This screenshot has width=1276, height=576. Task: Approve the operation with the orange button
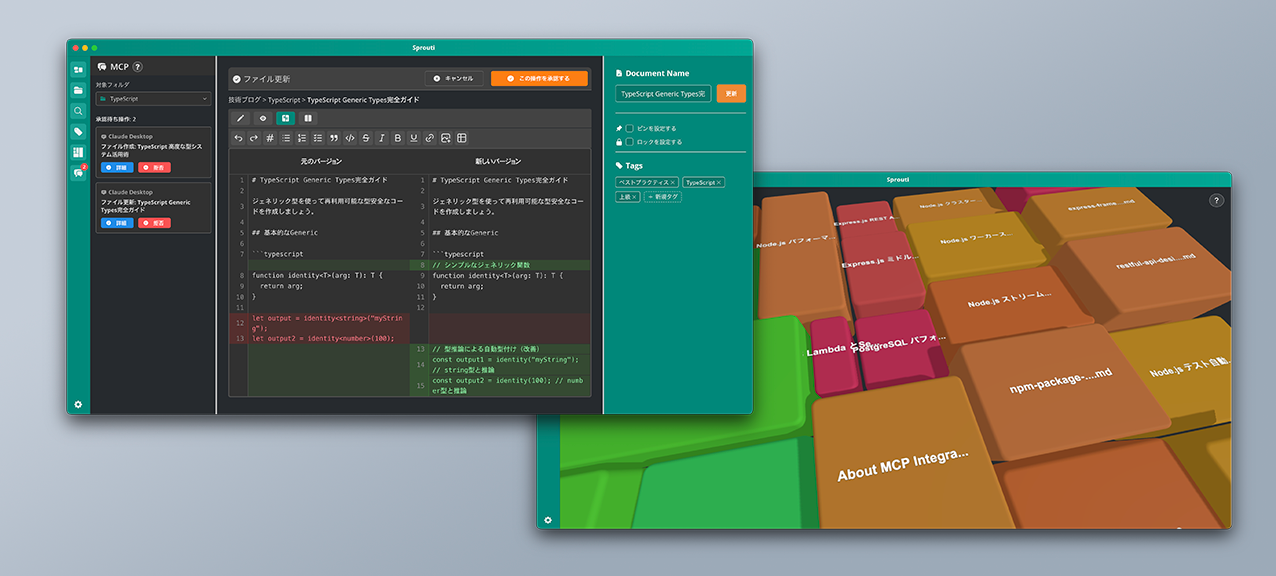[x=539, y=78]
